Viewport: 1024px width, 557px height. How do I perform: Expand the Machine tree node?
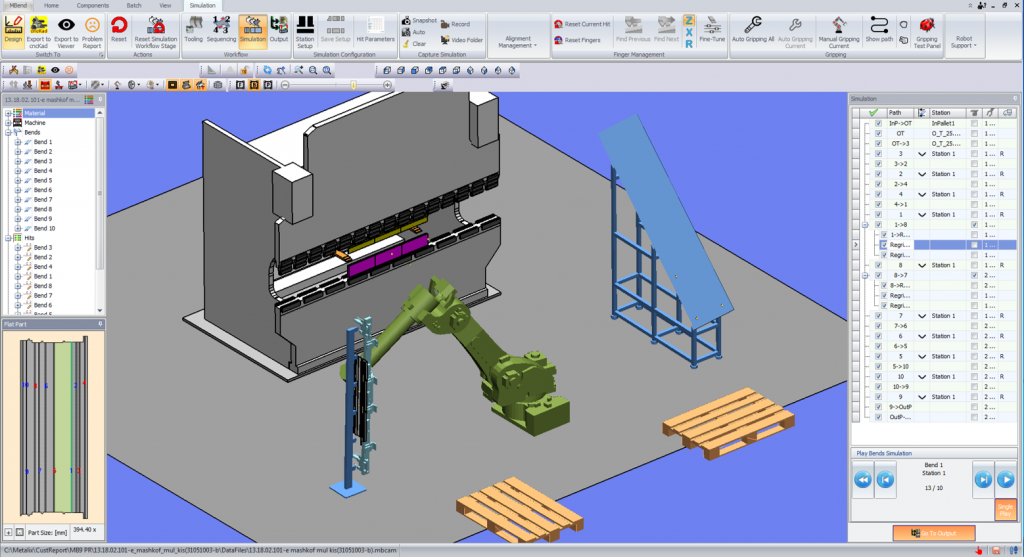8,123
